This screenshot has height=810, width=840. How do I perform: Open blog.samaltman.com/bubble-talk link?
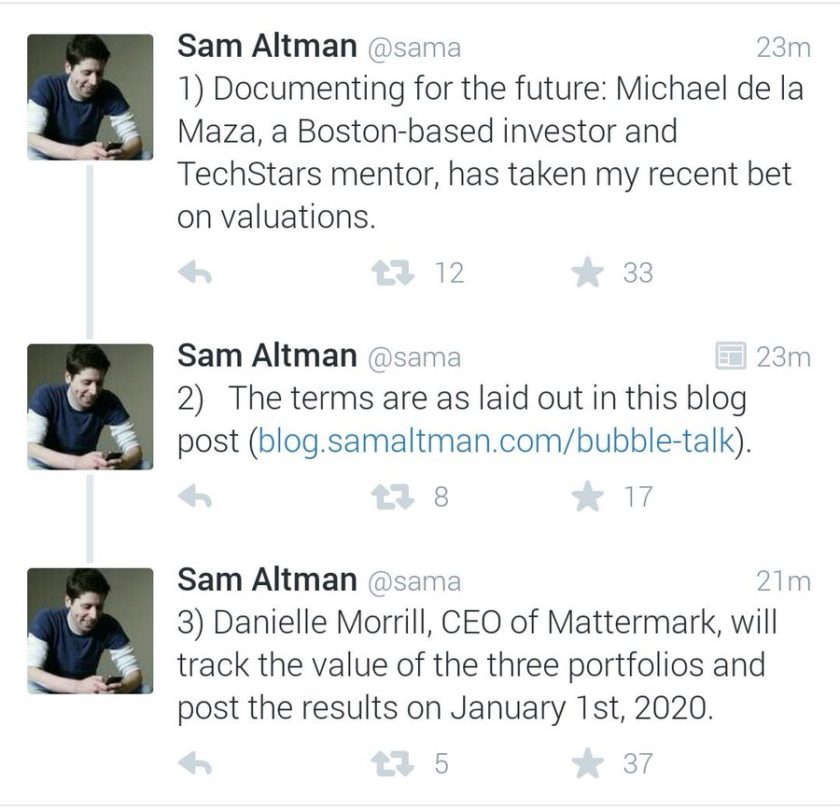(496, 441)
